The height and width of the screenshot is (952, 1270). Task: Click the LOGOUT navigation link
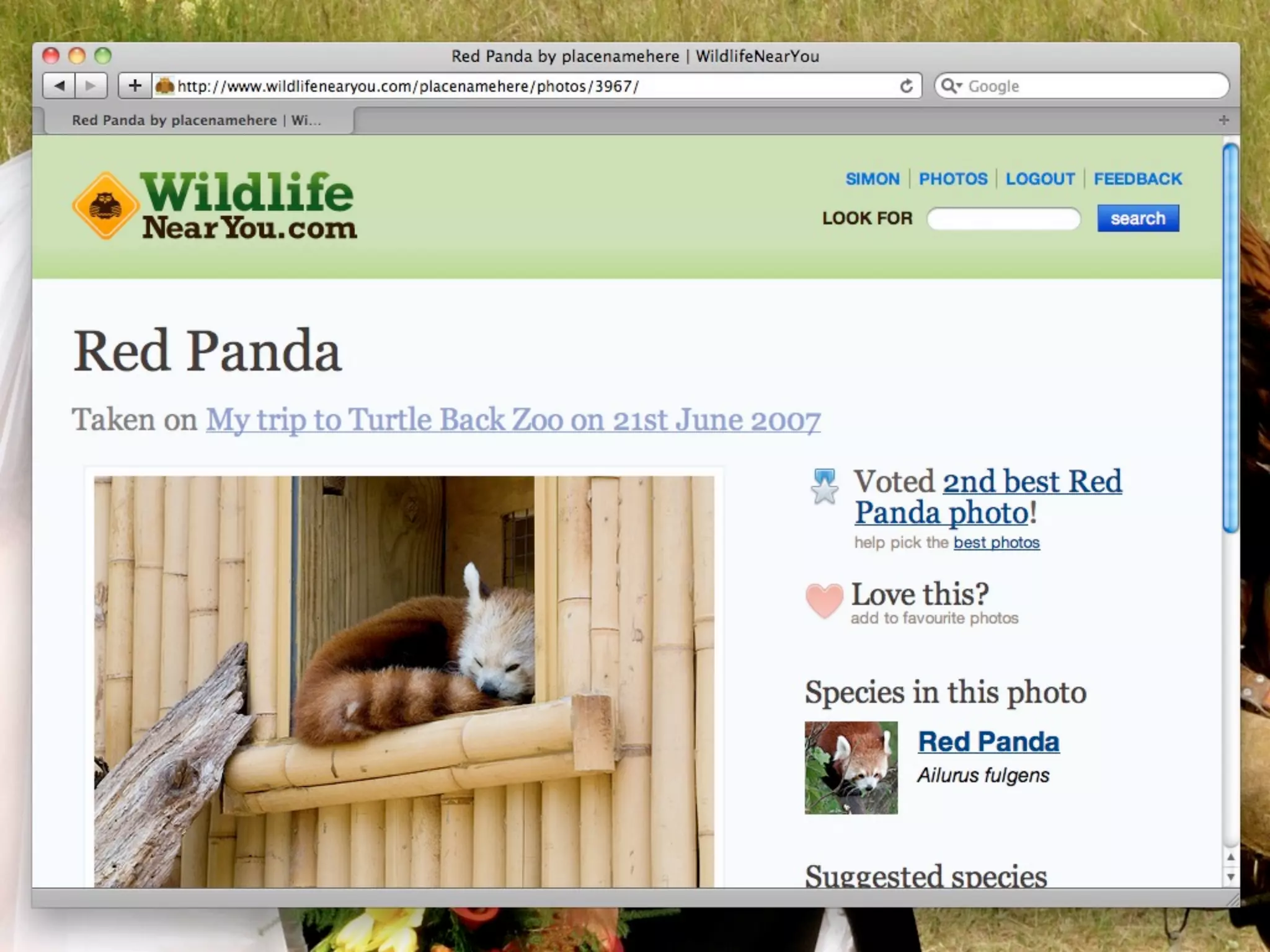coord(1040,179)
